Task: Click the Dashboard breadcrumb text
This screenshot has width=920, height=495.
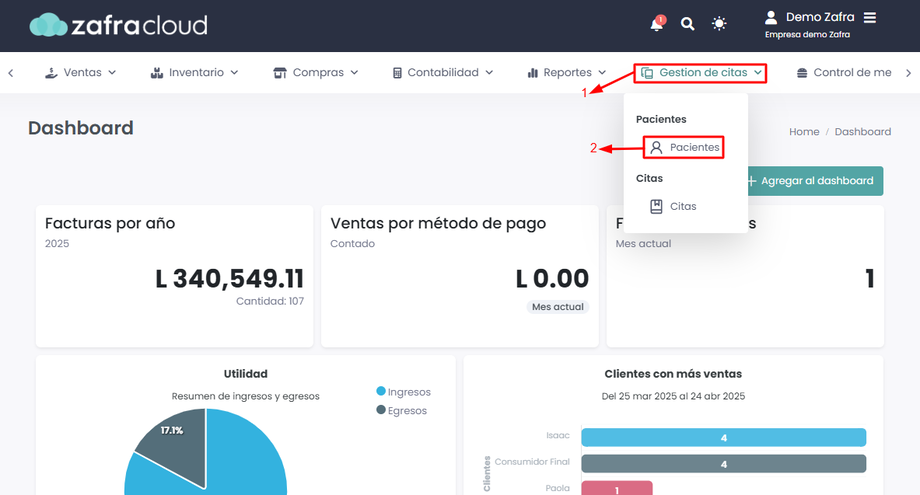Action: click(x=862, y=132)
